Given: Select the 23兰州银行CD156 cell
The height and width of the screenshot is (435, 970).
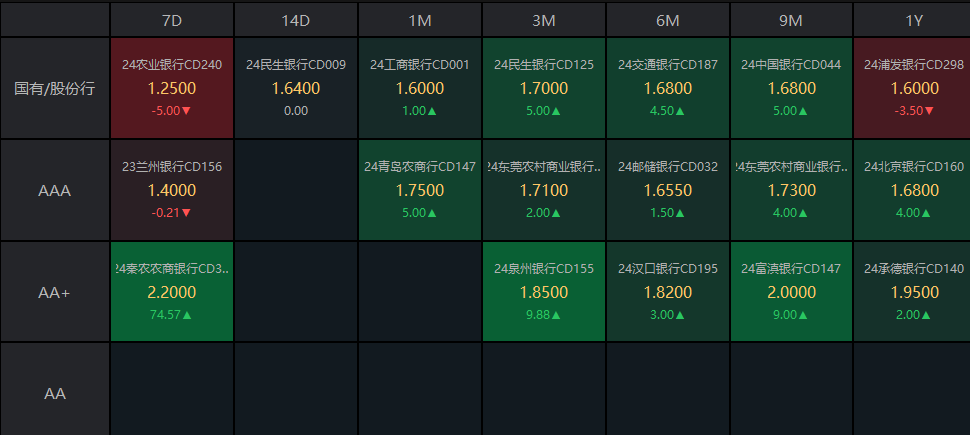Looking at the screenshot, I should coord(172,190).
